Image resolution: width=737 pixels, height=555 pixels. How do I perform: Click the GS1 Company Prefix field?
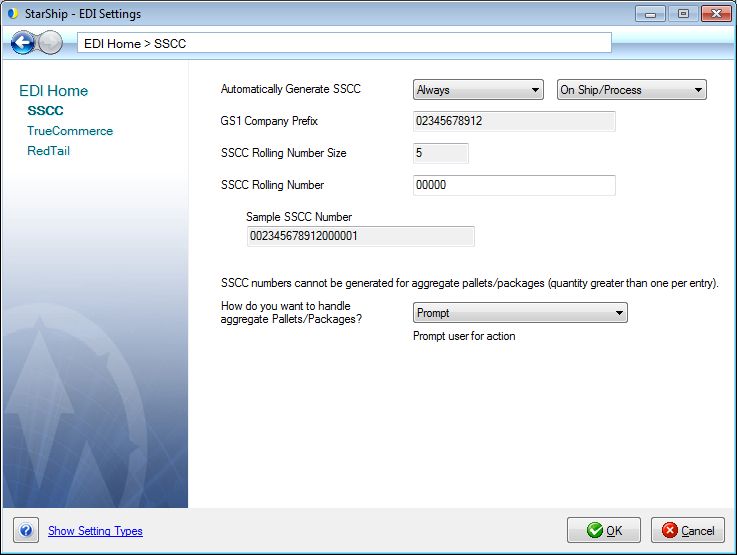pyautogui.click(x=514, y=121)
